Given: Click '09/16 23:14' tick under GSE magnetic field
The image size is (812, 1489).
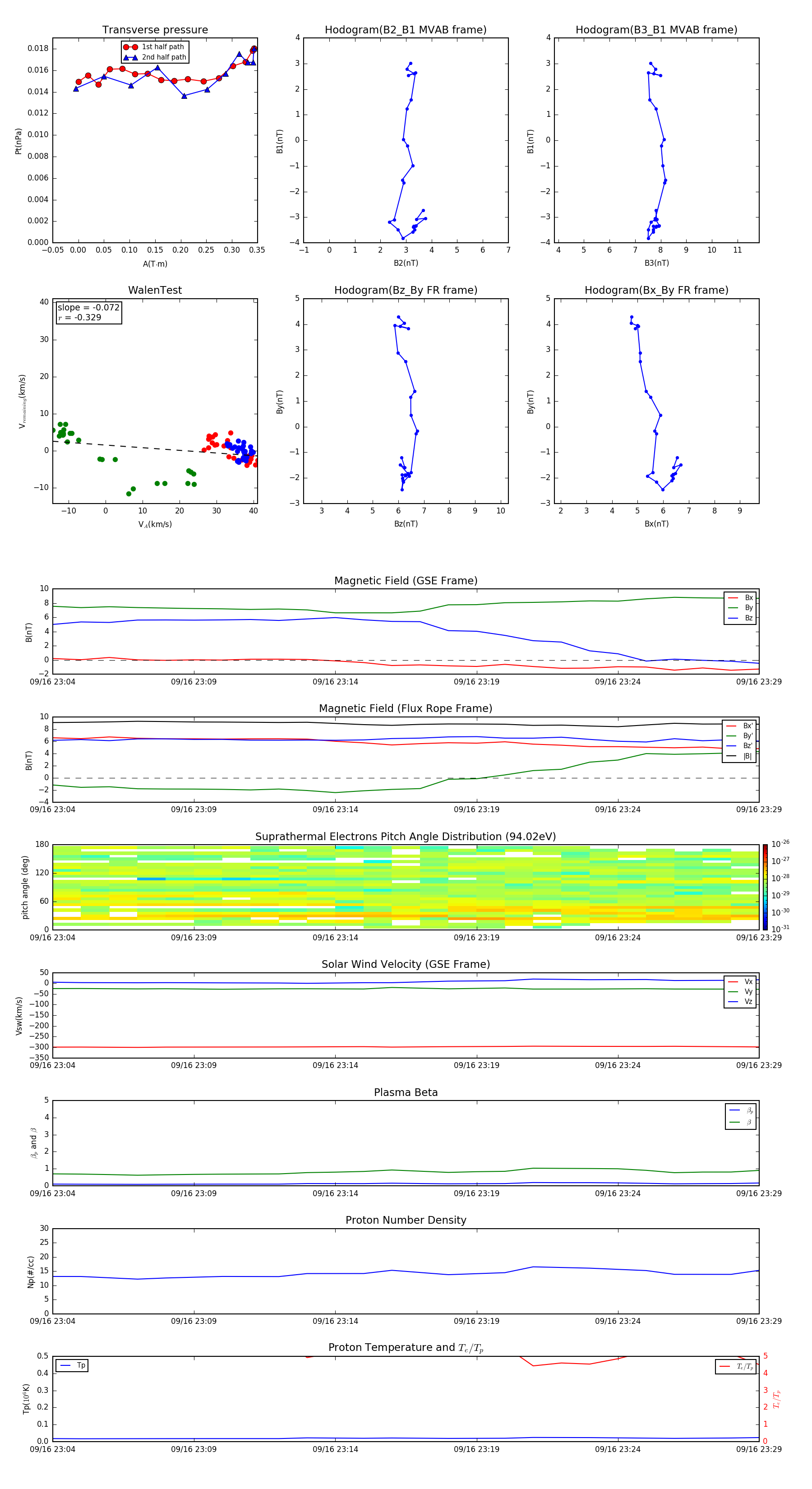Looking at the screenshot, I should tap(335, 682).
